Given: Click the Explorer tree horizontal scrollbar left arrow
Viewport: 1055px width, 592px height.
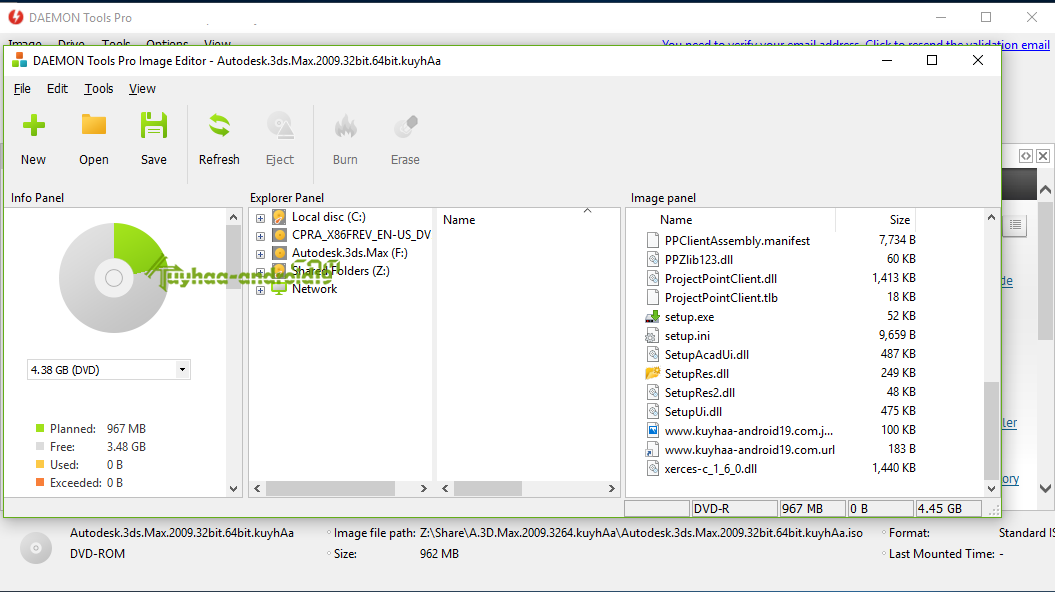Looking at the screenshot, I should tap(257, 488).
